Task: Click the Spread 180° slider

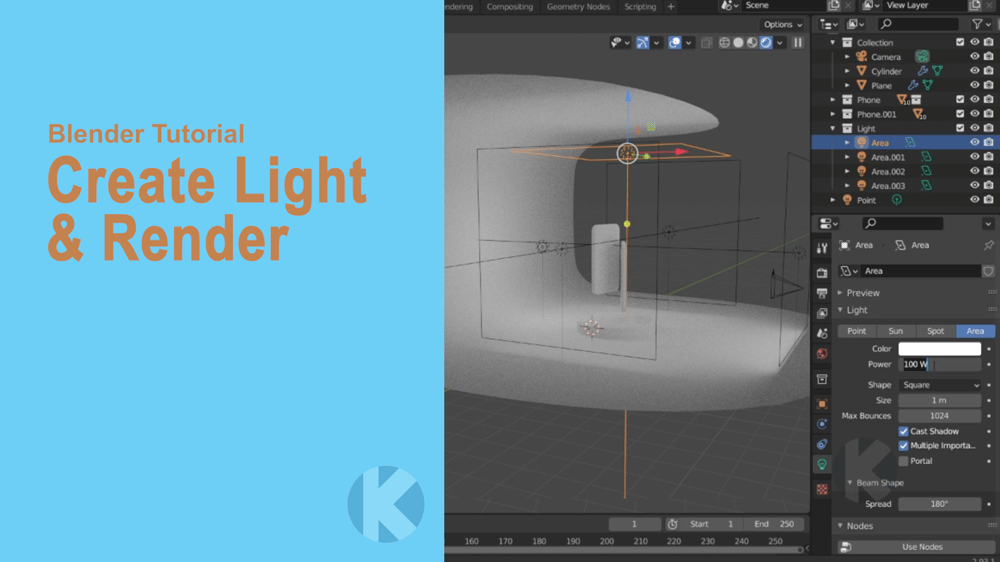Action: [939, 504]
